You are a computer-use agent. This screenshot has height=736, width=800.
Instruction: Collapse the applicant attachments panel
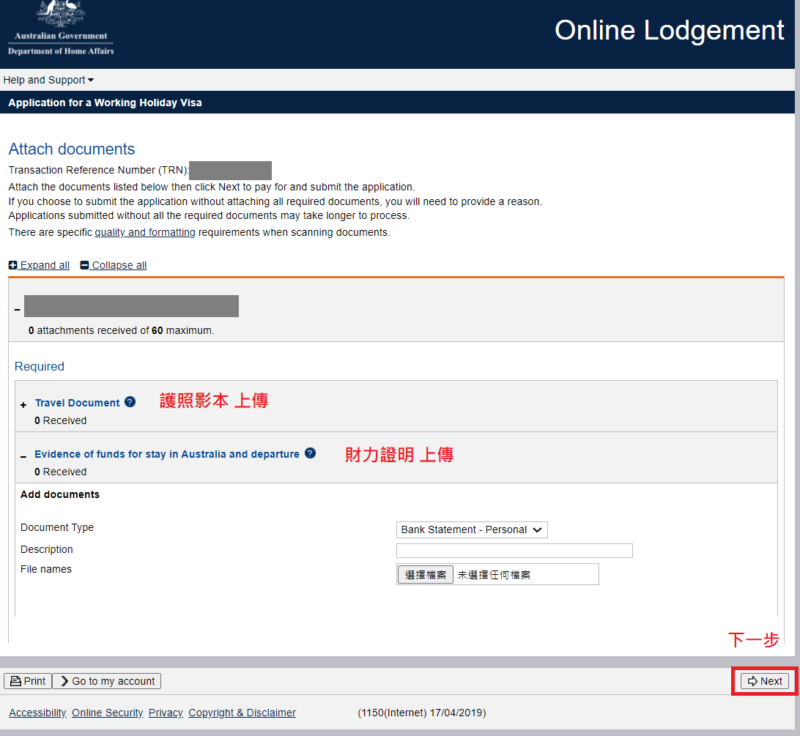(17, 309)
